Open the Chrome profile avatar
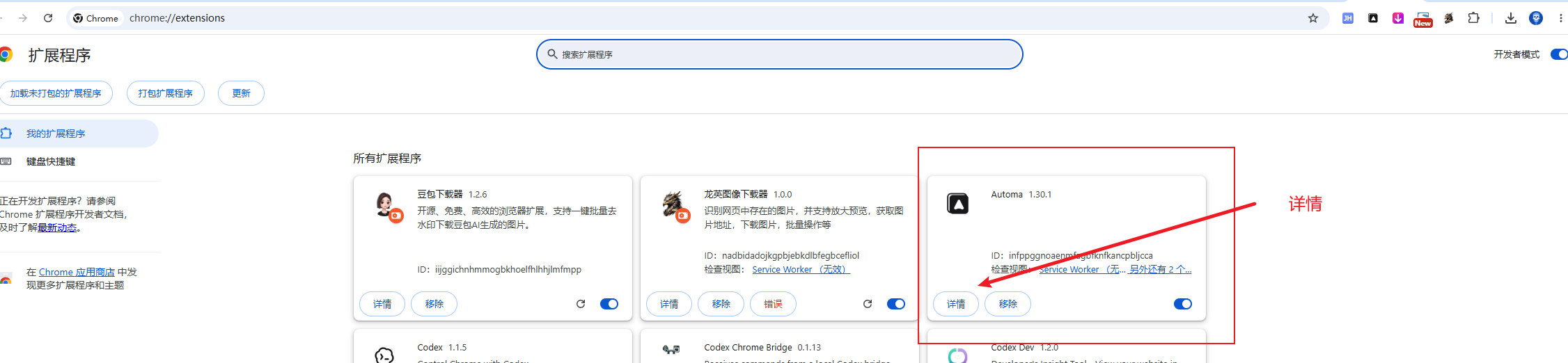The image size is (1568, 363). pyautogui.click(x=1536, y=18)
